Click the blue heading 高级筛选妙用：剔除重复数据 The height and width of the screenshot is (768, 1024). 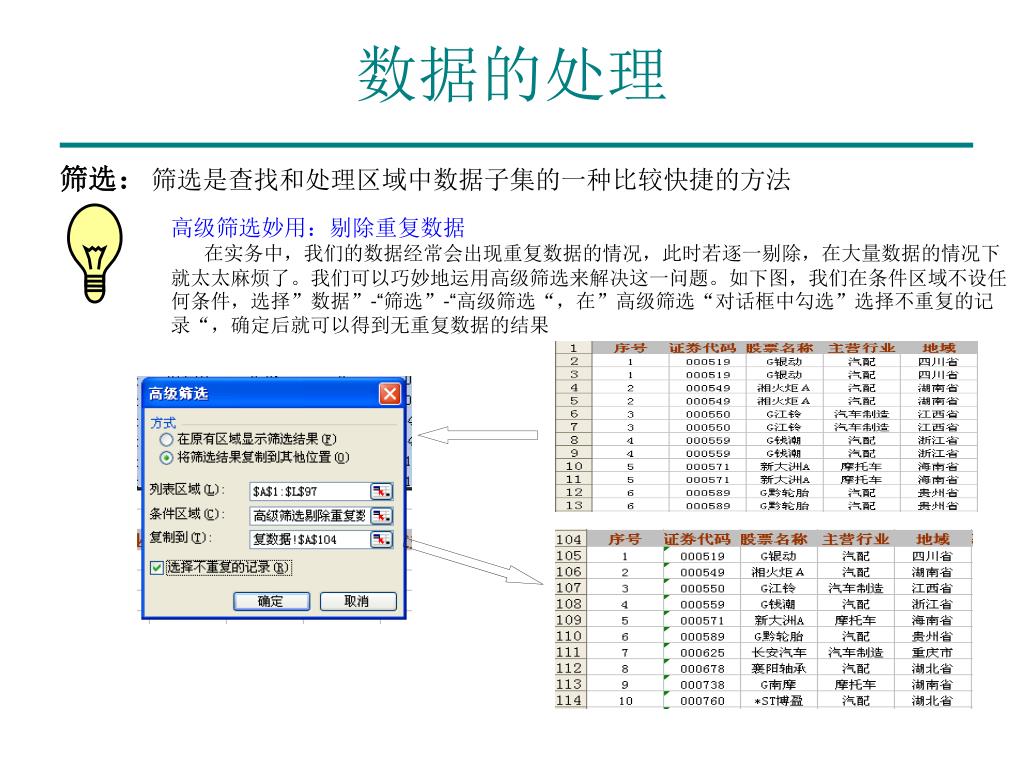[x=318, y=227]
